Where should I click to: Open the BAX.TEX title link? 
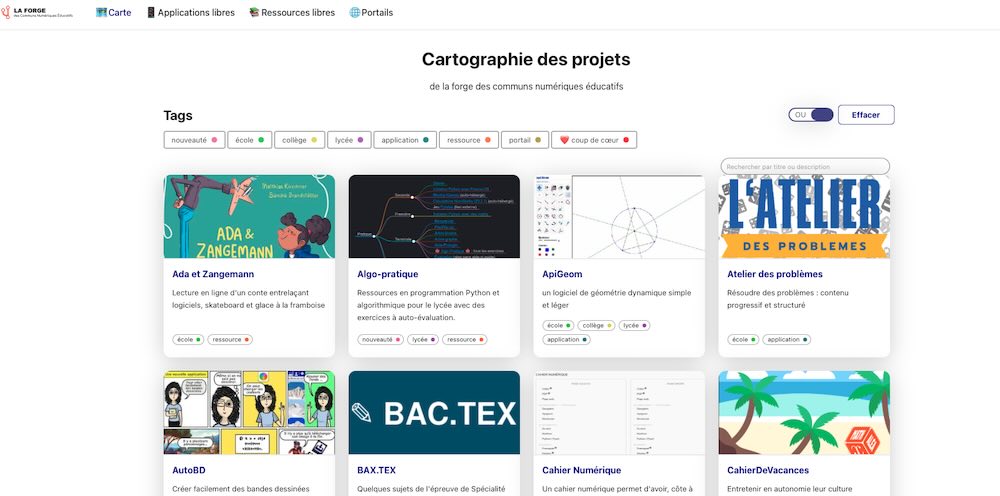(x=376, y=470)
